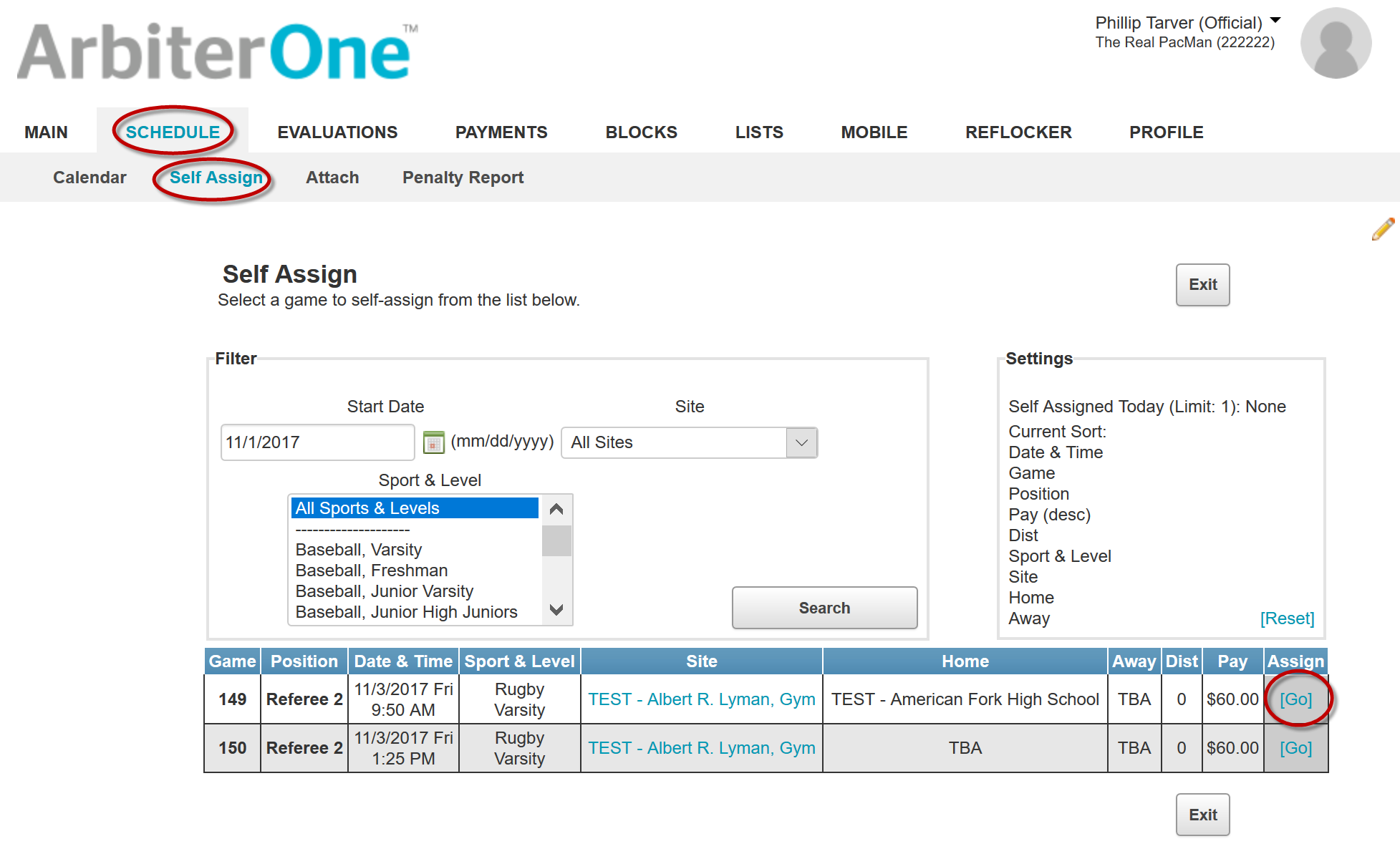Click TEST - American Fork High School cell
The height and width of the screenshot is (859, 1400).
coord(965,699)
